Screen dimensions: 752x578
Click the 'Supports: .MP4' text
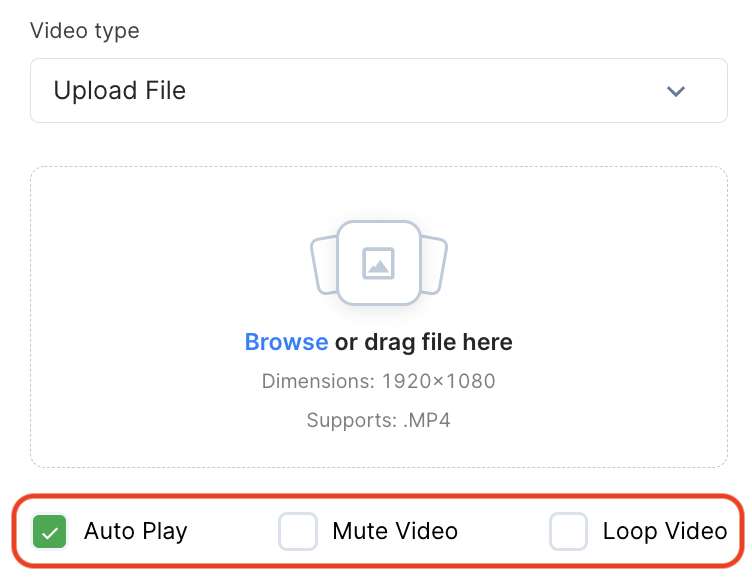pos(378,420)
